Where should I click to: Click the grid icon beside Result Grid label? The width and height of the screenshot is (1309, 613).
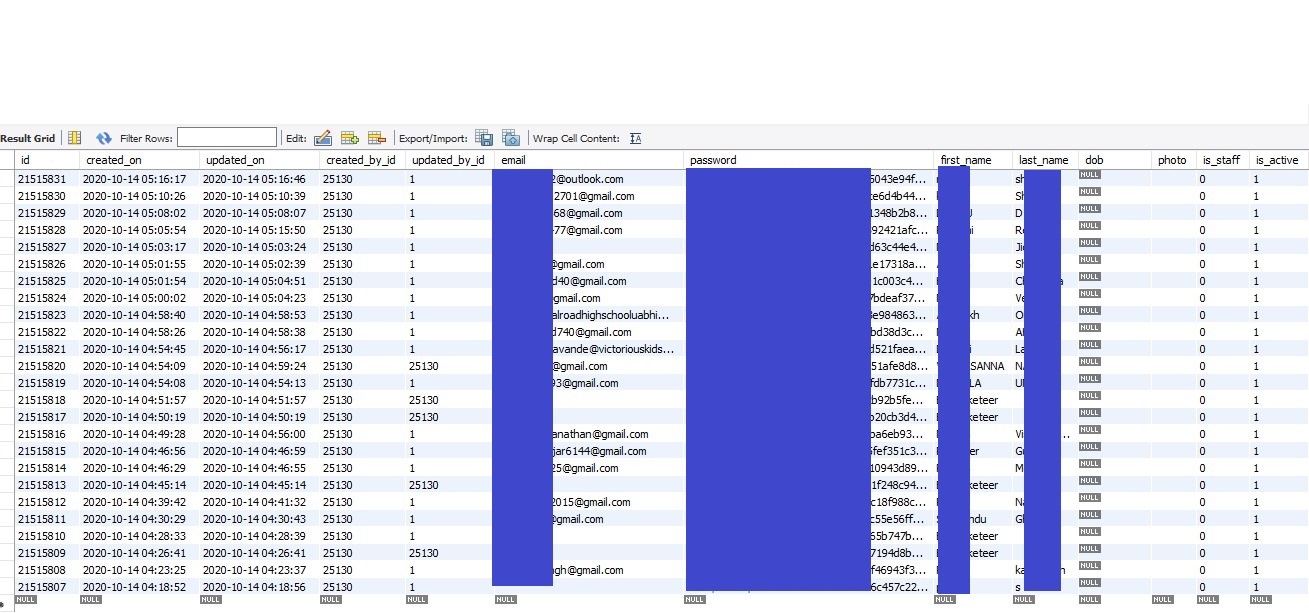[x=73, y=137]
